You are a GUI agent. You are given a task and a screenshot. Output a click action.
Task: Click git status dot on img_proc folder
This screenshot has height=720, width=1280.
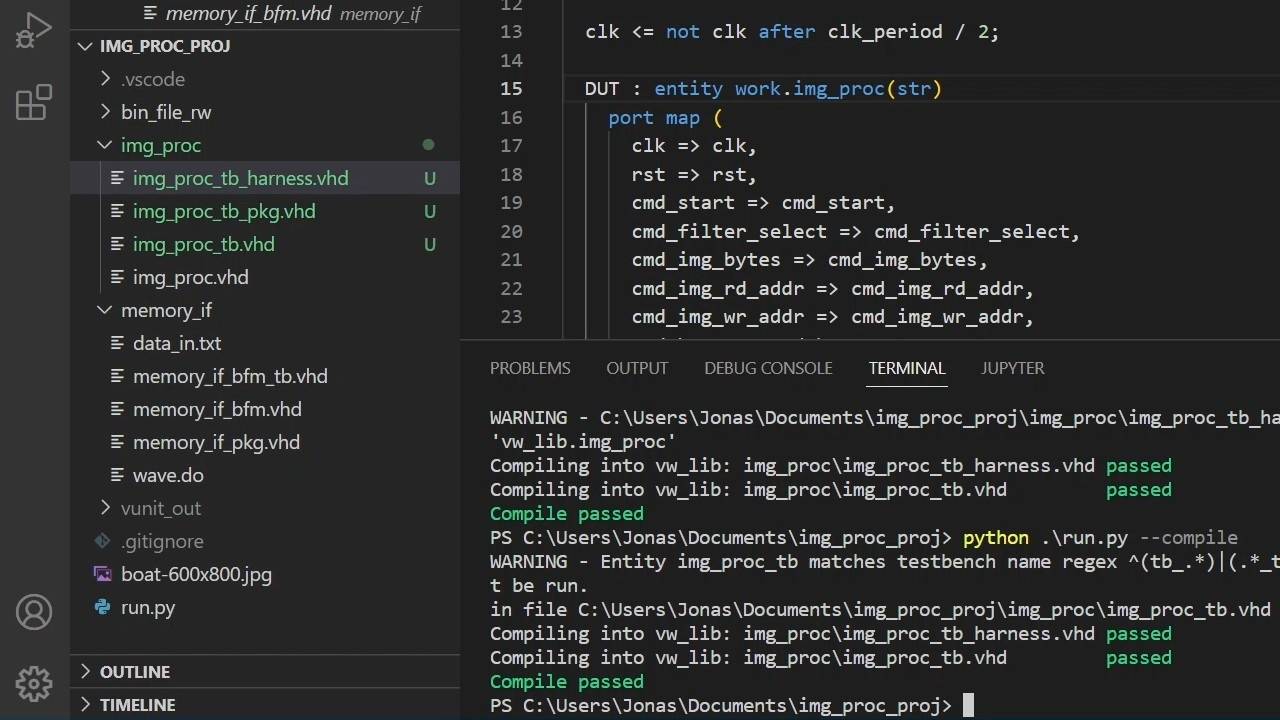pos(429,145)
